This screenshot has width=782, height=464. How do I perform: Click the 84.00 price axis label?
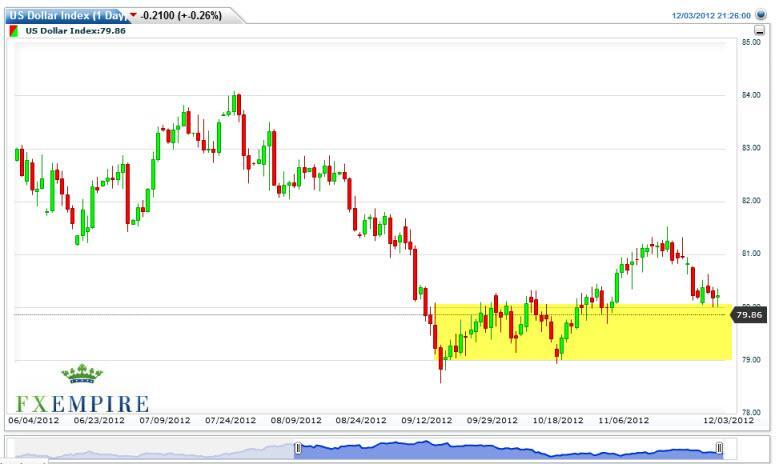tap(751, 95)
